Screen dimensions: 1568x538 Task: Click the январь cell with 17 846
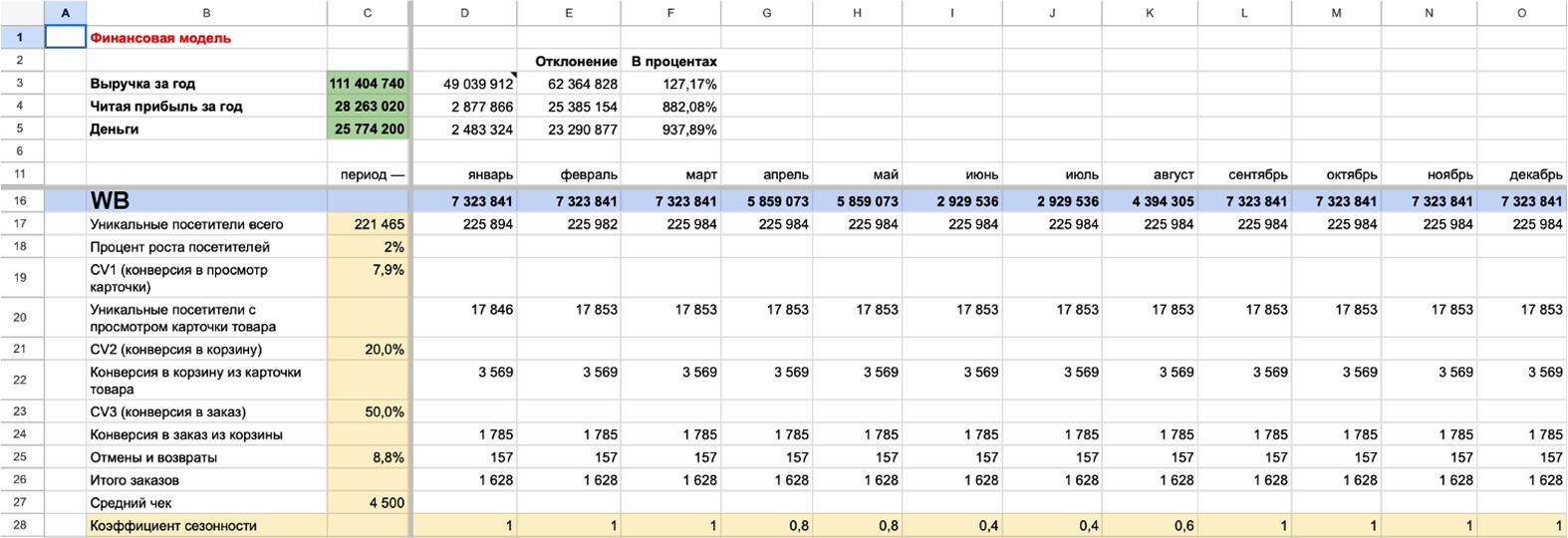point(465,318)
